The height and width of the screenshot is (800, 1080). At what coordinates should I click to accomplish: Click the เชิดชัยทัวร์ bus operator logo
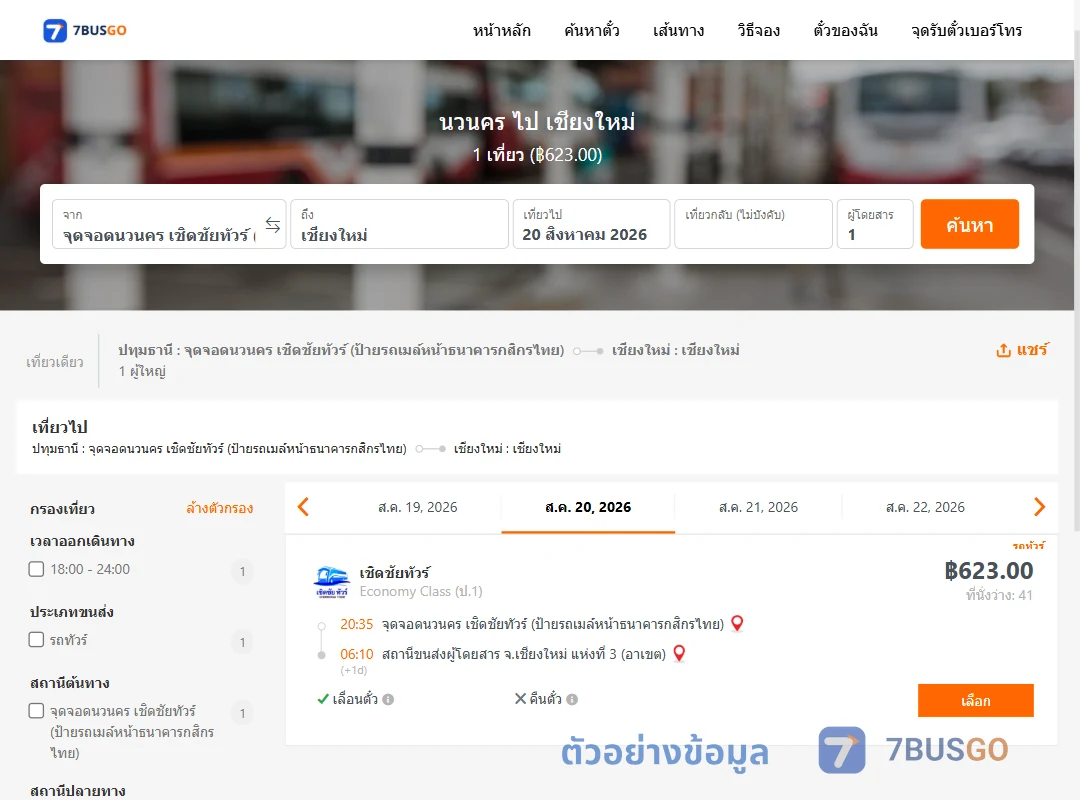331,582
